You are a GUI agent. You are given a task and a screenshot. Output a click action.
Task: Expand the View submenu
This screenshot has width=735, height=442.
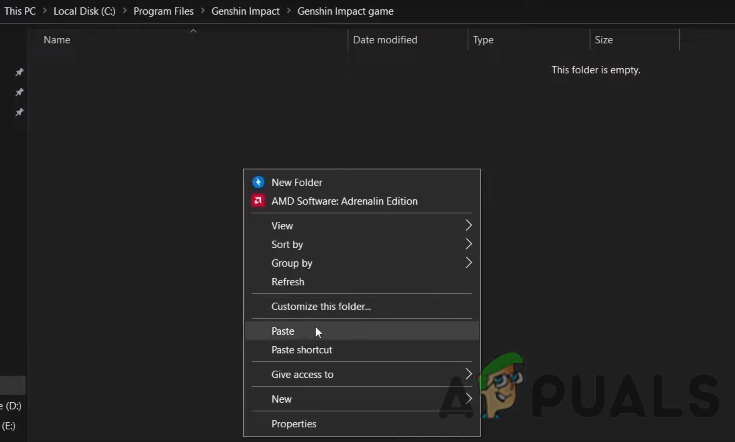point(362,225)
